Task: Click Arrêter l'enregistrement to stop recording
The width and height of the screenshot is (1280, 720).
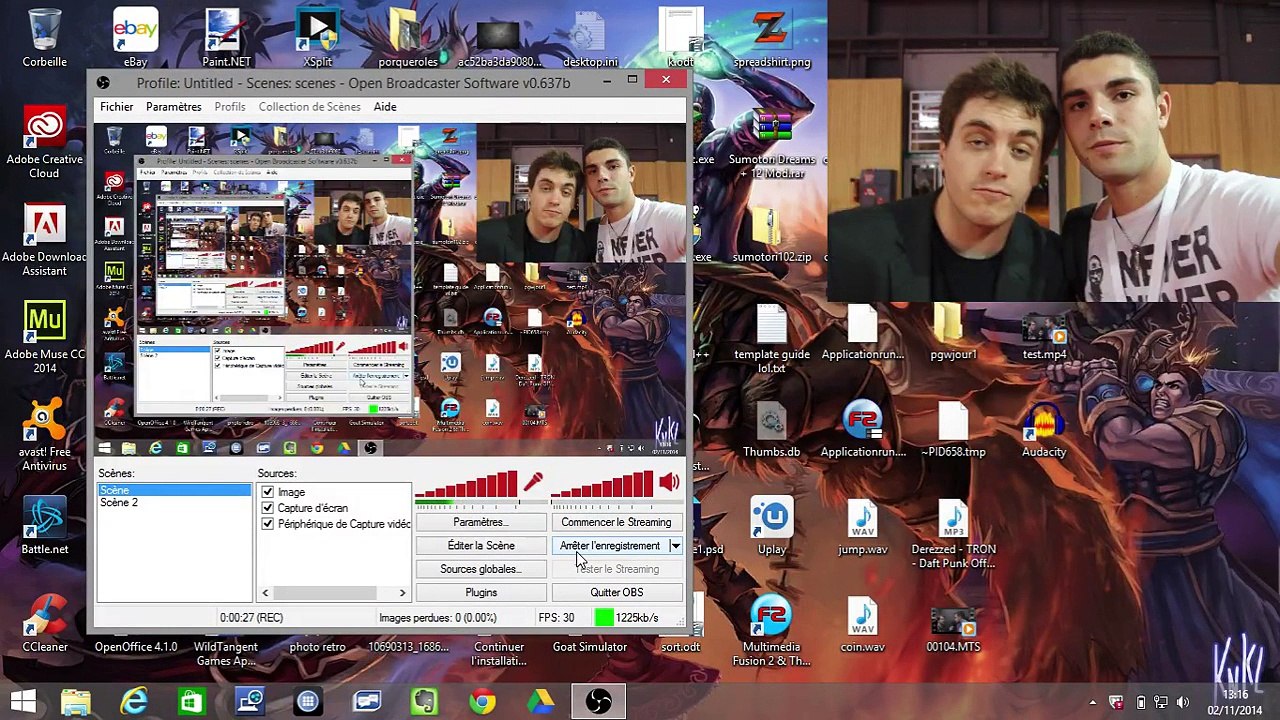Action: (x=610, y=546)
